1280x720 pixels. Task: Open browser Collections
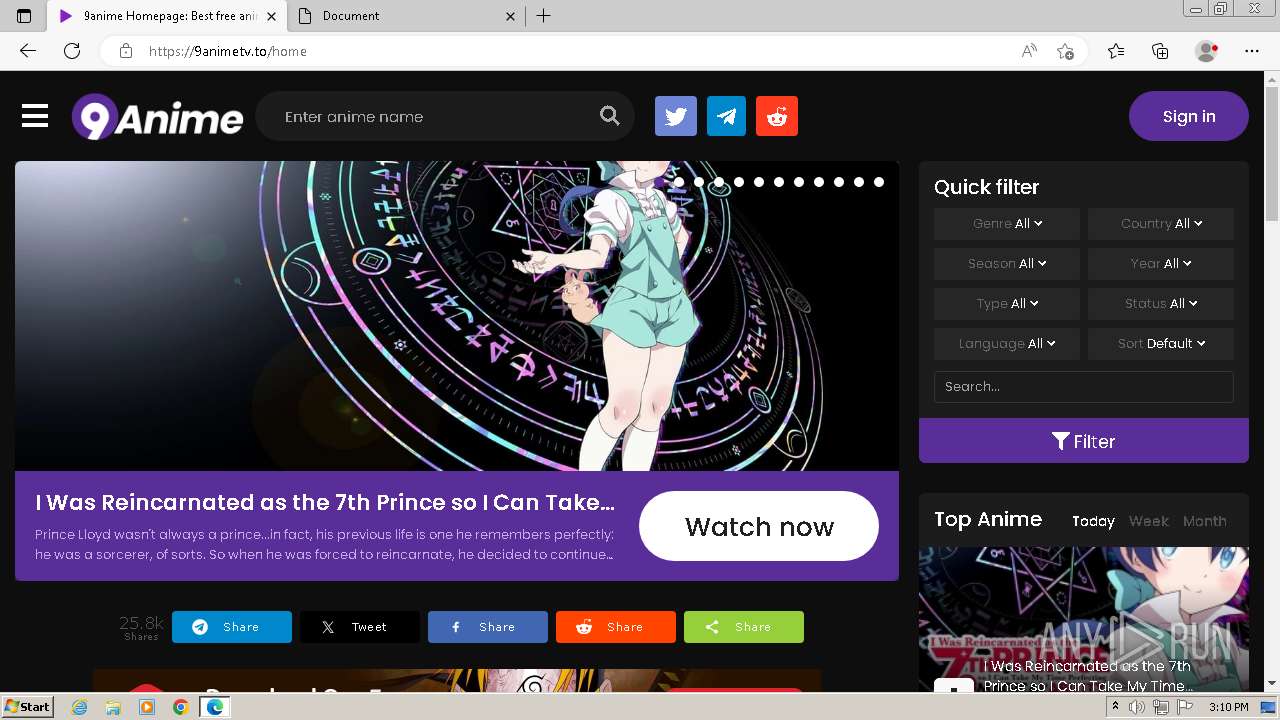1160,51
